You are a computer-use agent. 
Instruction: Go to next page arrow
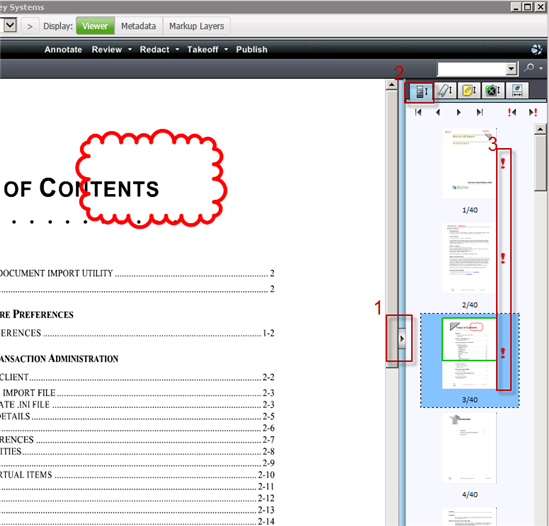[459, 112]
